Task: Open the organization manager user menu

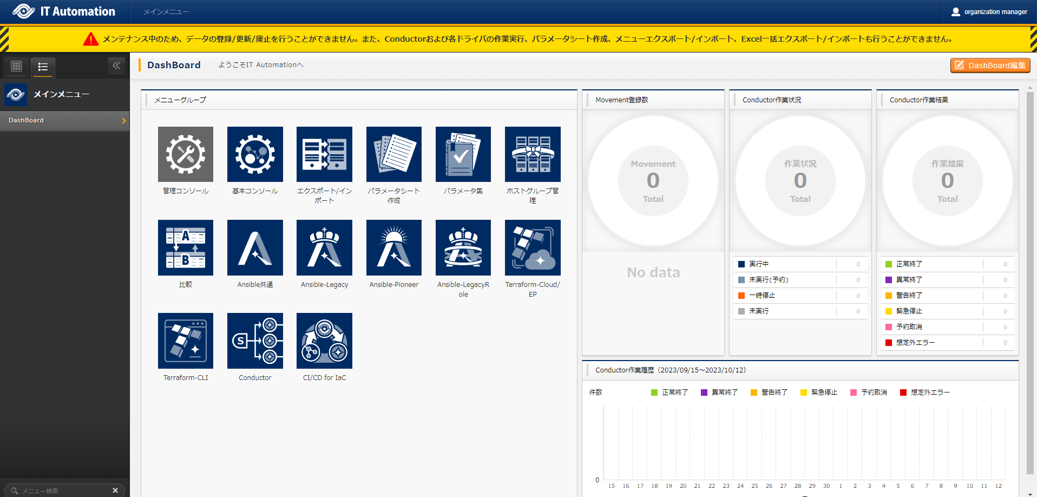Action: (988, 12)
